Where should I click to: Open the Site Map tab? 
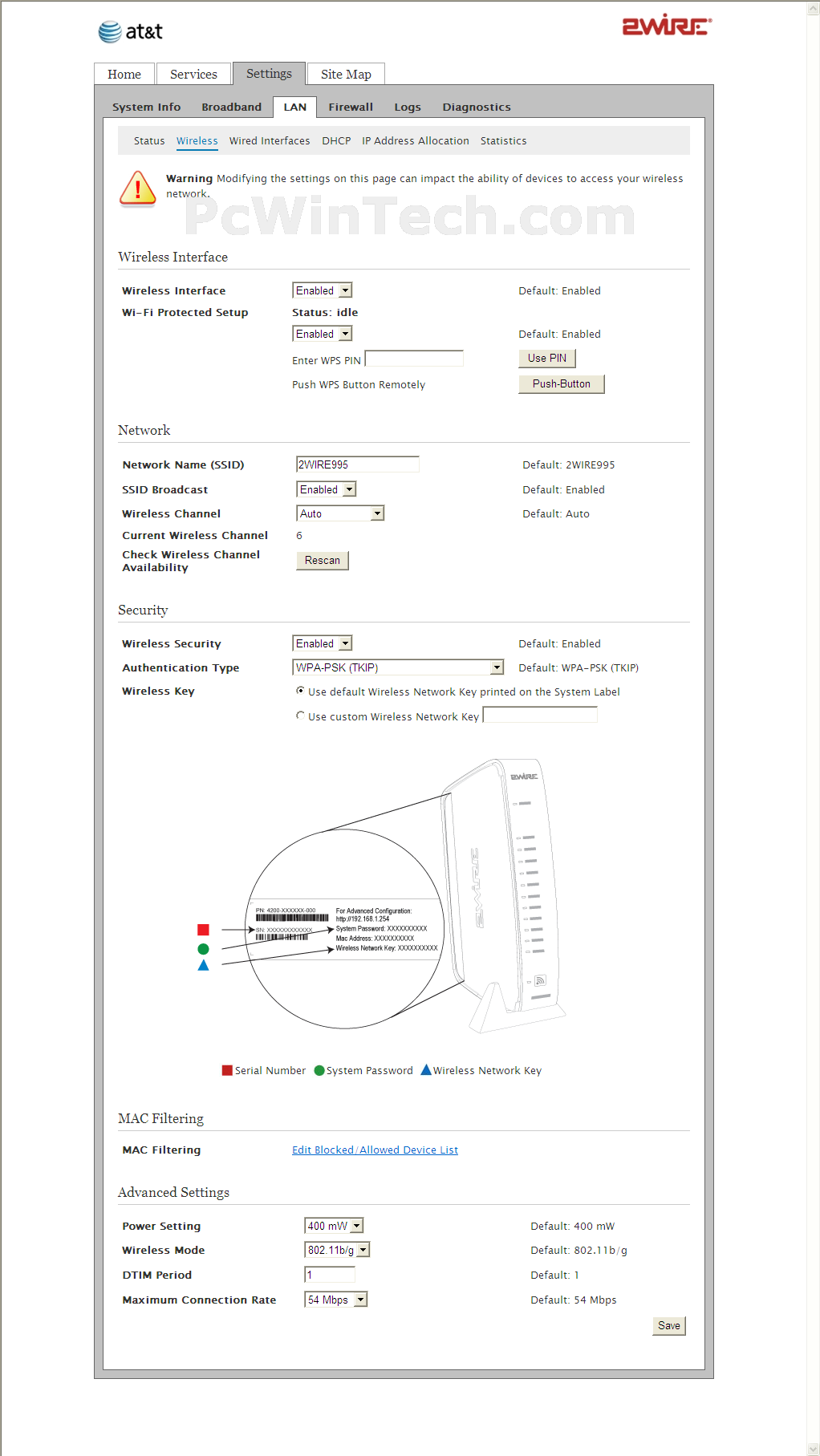(x=346, y=74)
